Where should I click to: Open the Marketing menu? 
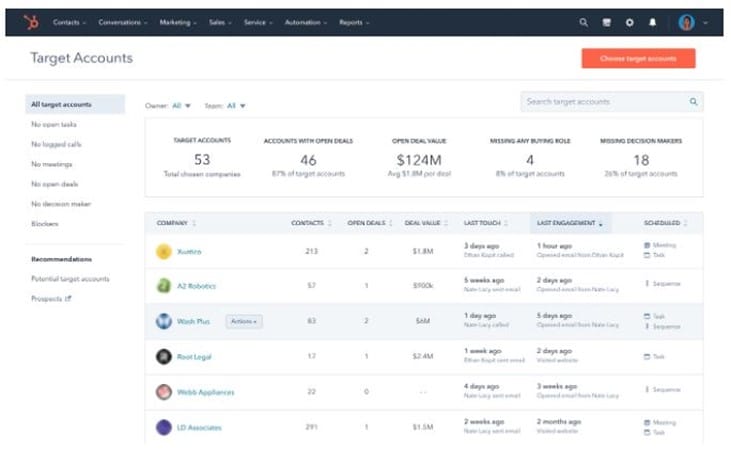tap(178, 22)
